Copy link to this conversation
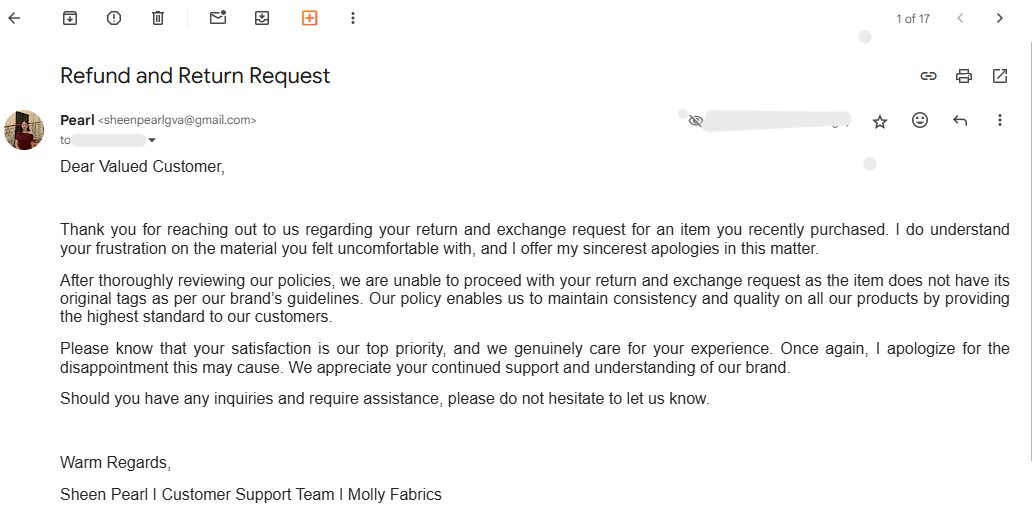This screenshot has width=1032, height=511. click(928, 76)
